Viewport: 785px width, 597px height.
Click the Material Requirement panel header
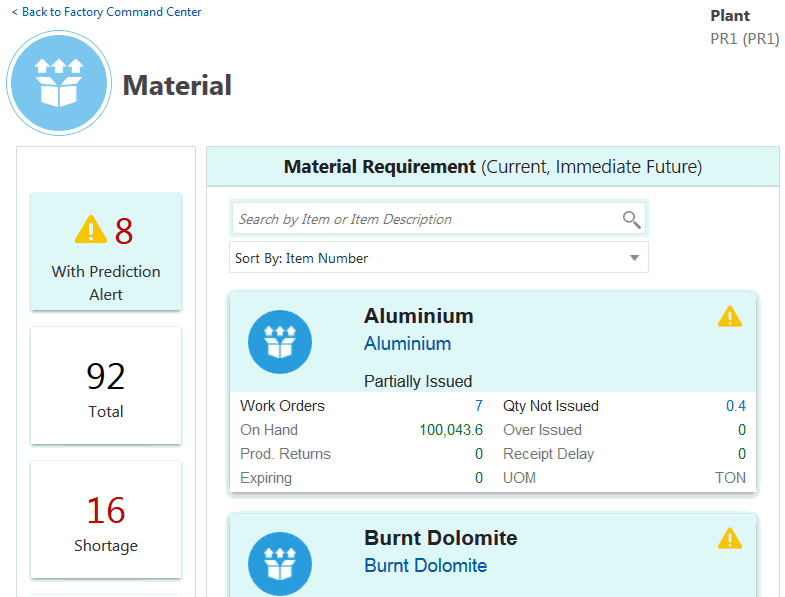(x=493, y=167)
